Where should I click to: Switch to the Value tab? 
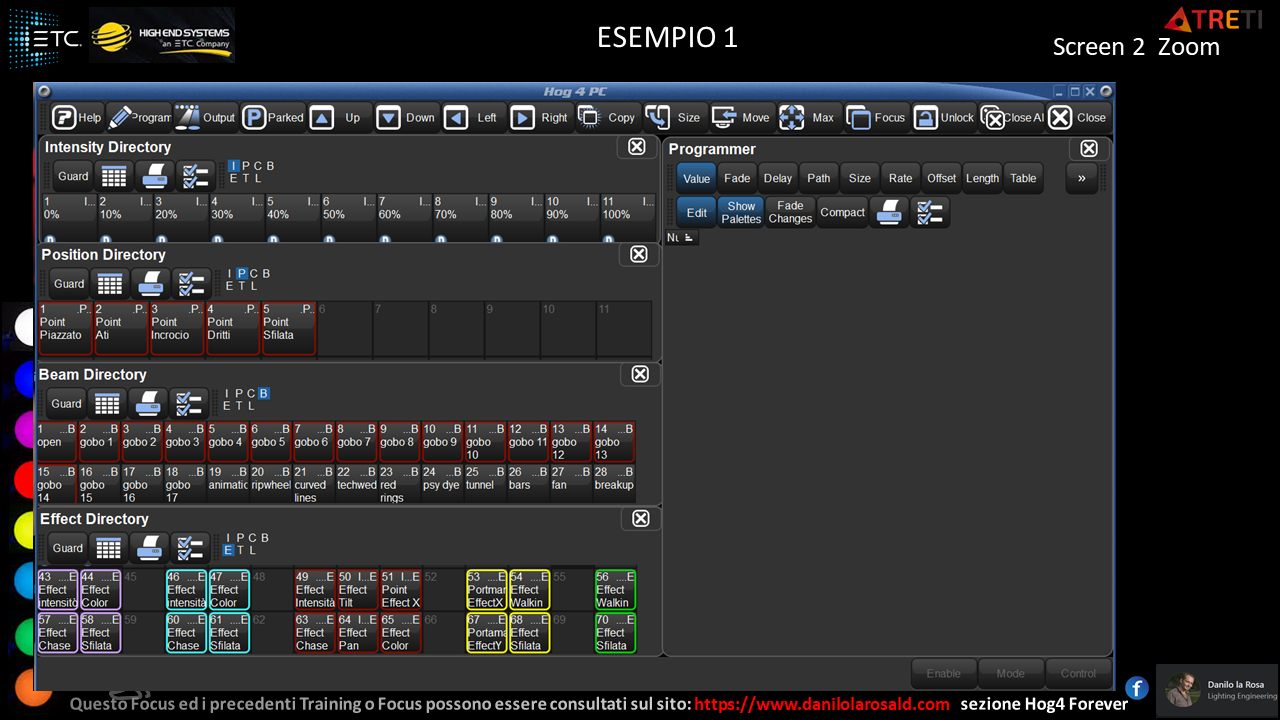click(697, 178)
